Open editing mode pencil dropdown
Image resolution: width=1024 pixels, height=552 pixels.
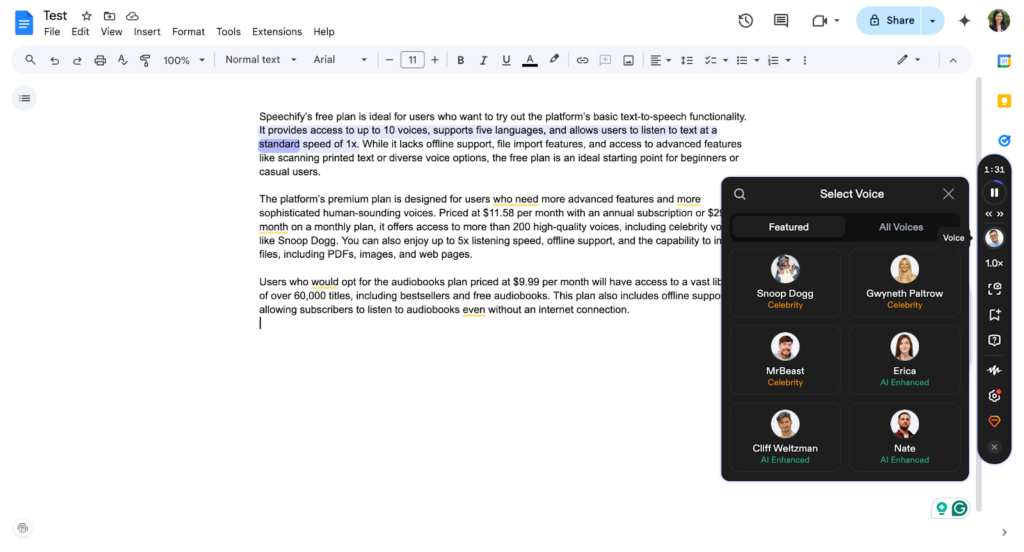pyautogui.click(x=908, y=59)
